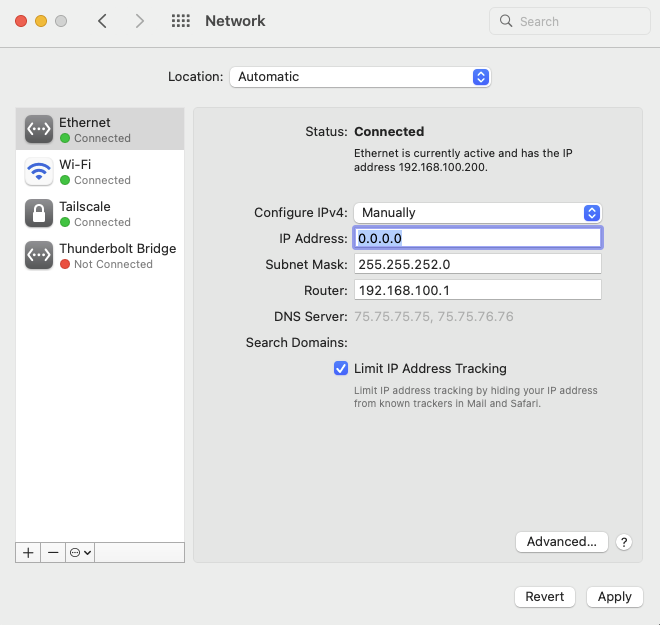Open the service actions ellipsis menu
Image resolution: width=660 pixels, height=625 pixels.
[80, 553]
